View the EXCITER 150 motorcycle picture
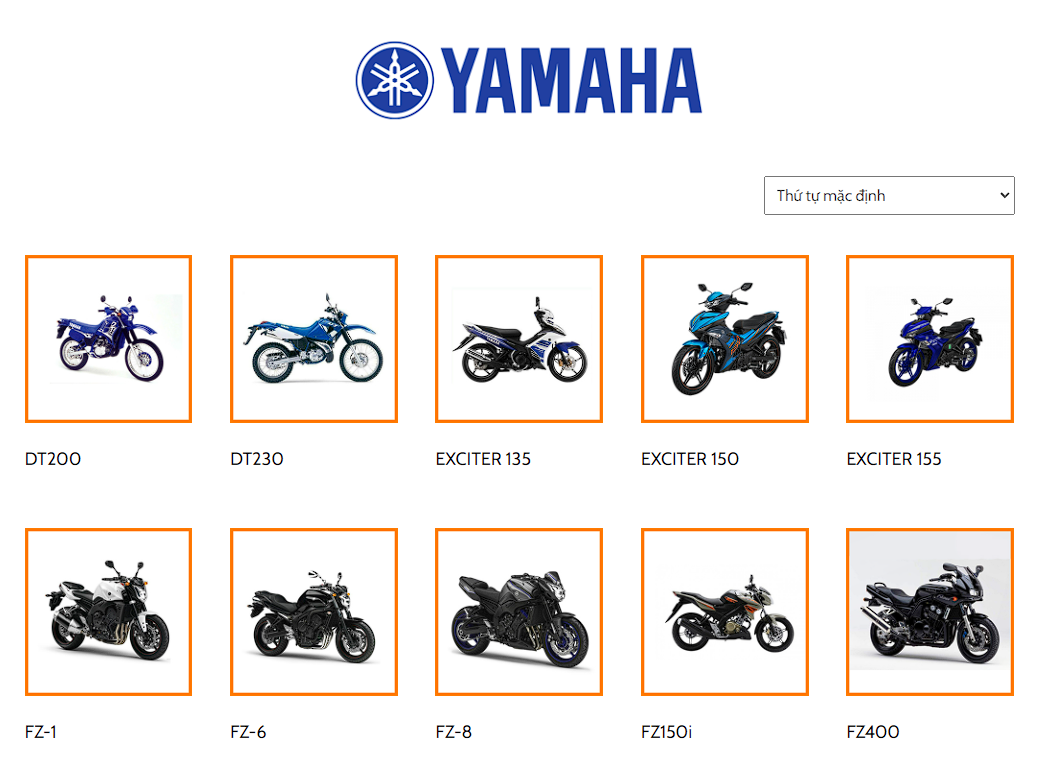Image resolution: width=1040 pixels, height=778 pixels. pos(724,339)
